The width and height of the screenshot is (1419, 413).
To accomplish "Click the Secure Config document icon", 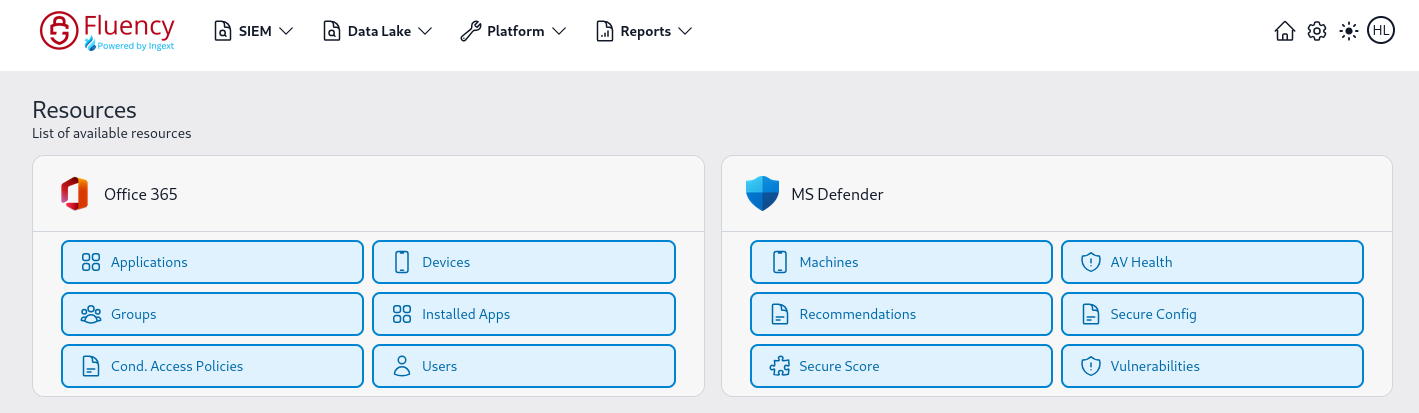I will tap(1091, 314).
